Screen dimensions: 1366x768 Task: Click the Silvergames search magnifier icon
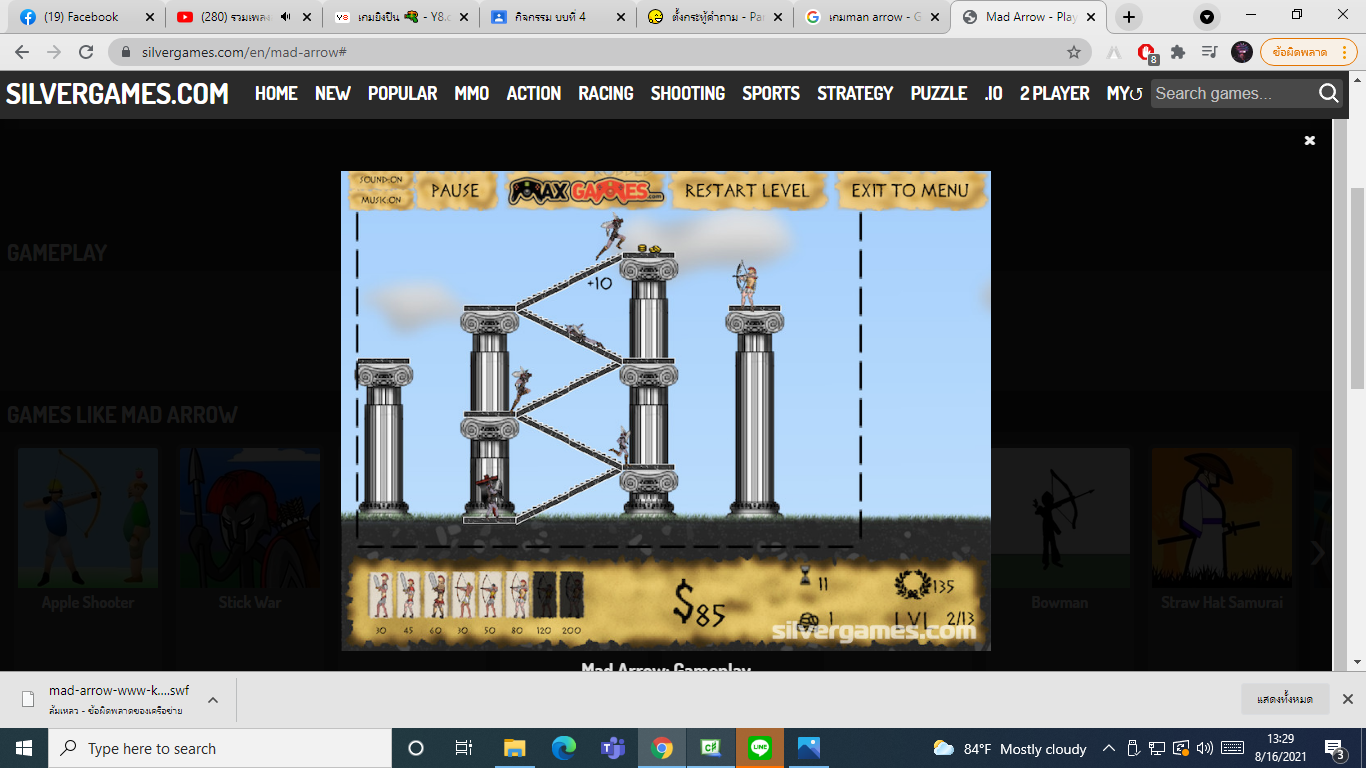click(x=1329, y=93)
